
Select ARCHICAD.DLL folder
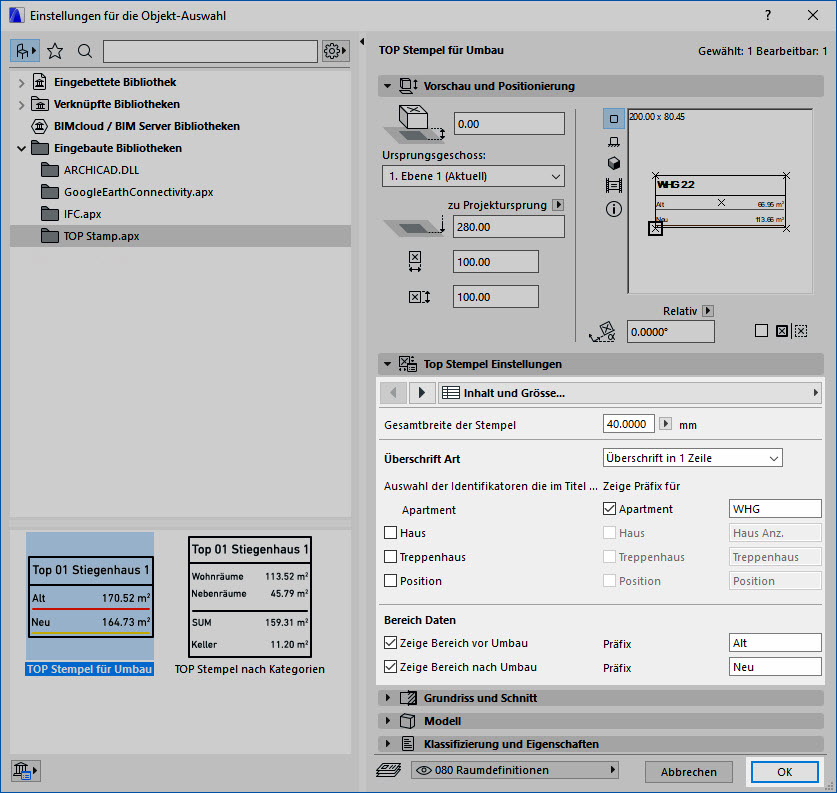coord(101,170)
